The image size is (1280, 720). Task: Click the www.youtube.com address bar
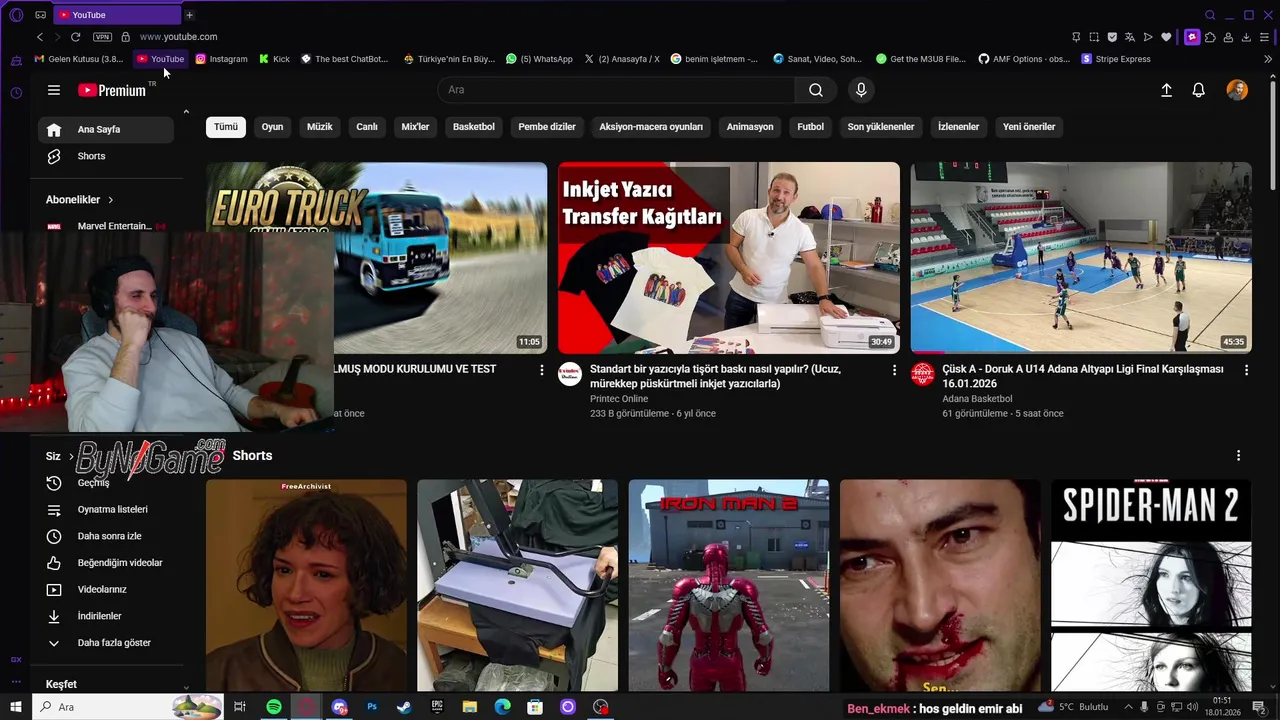[178, 37]
